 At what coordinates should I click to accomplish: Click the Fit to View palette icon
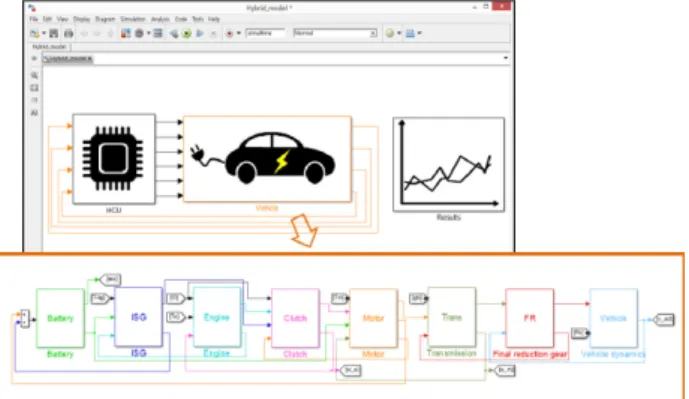[x=34, y=88]
